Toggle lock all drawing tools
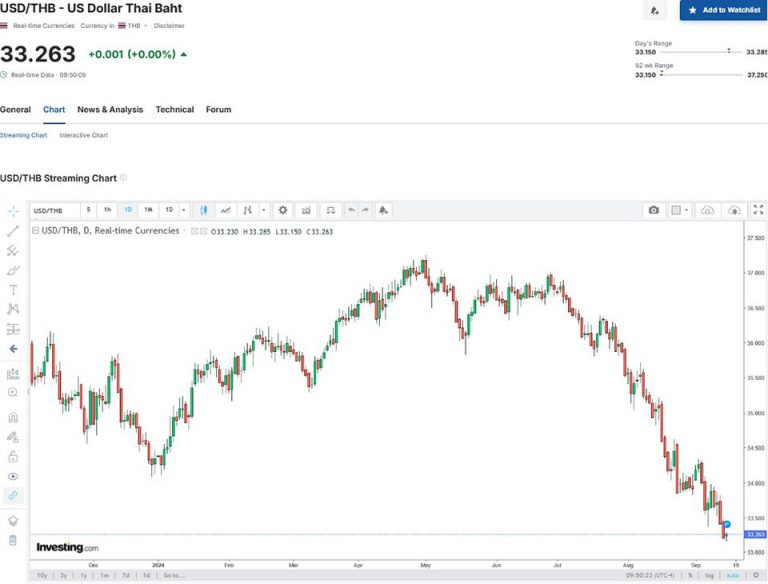The width and height of the screenshot is (768, 584). [x=13, y=456]
